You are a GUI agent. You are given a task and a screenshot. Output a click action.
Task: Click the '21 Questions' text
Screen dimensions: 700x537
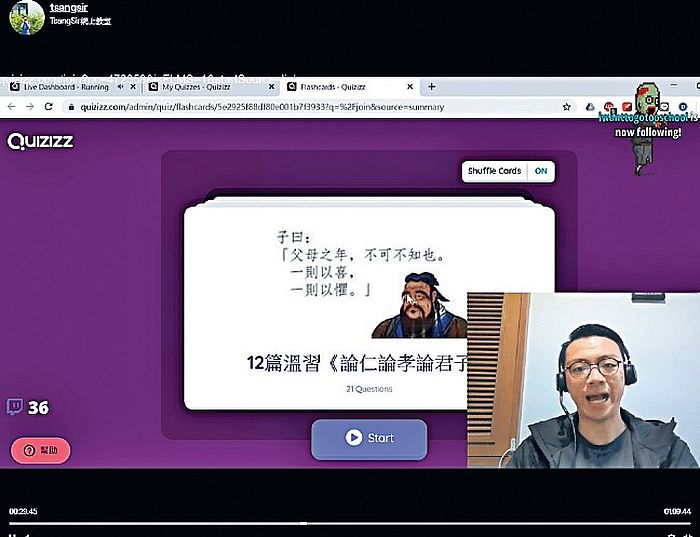pos(369,389)
